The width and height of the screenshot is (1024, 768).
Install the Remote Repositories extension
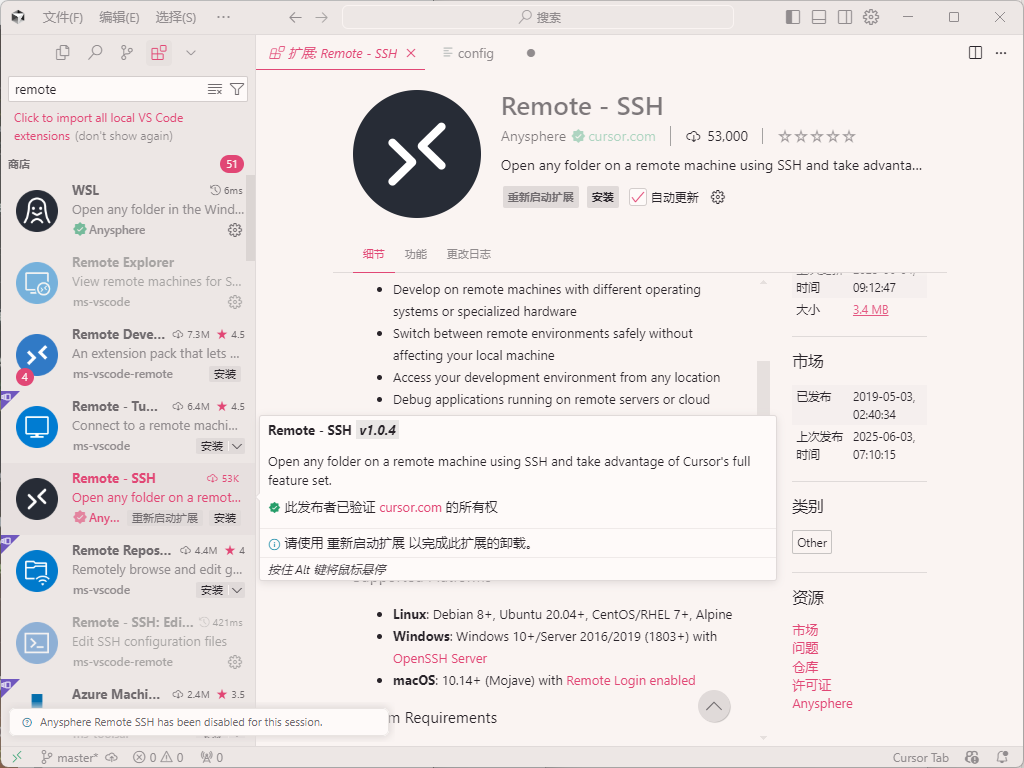coord(212,590)
